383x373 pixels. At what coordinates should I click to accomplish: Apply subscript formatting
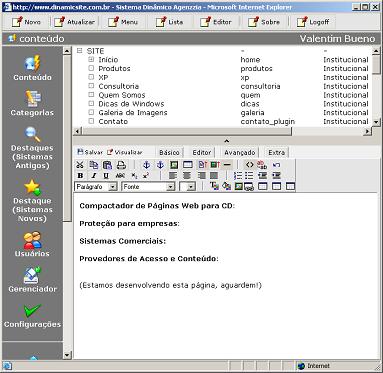tap(134, 176)
